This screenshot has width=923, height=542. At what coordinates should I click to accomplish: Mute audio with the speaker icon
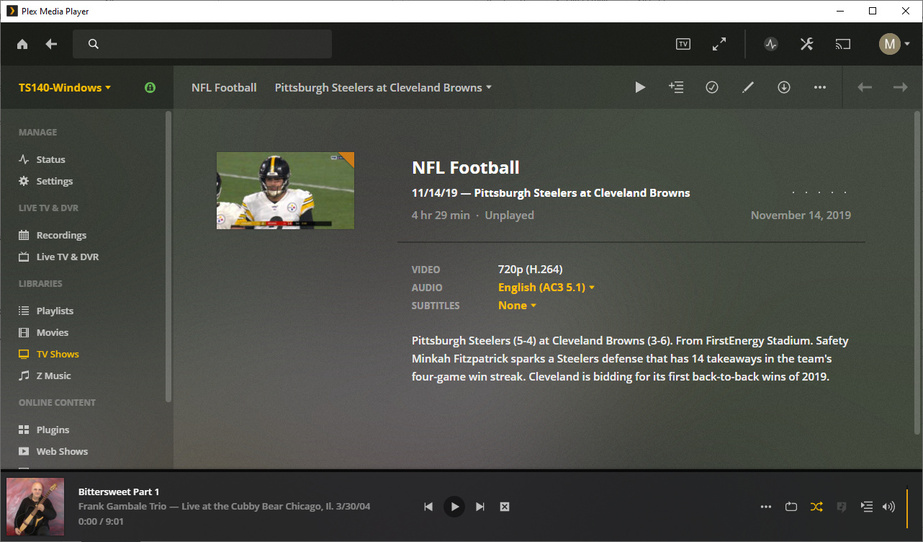(889, 507)
